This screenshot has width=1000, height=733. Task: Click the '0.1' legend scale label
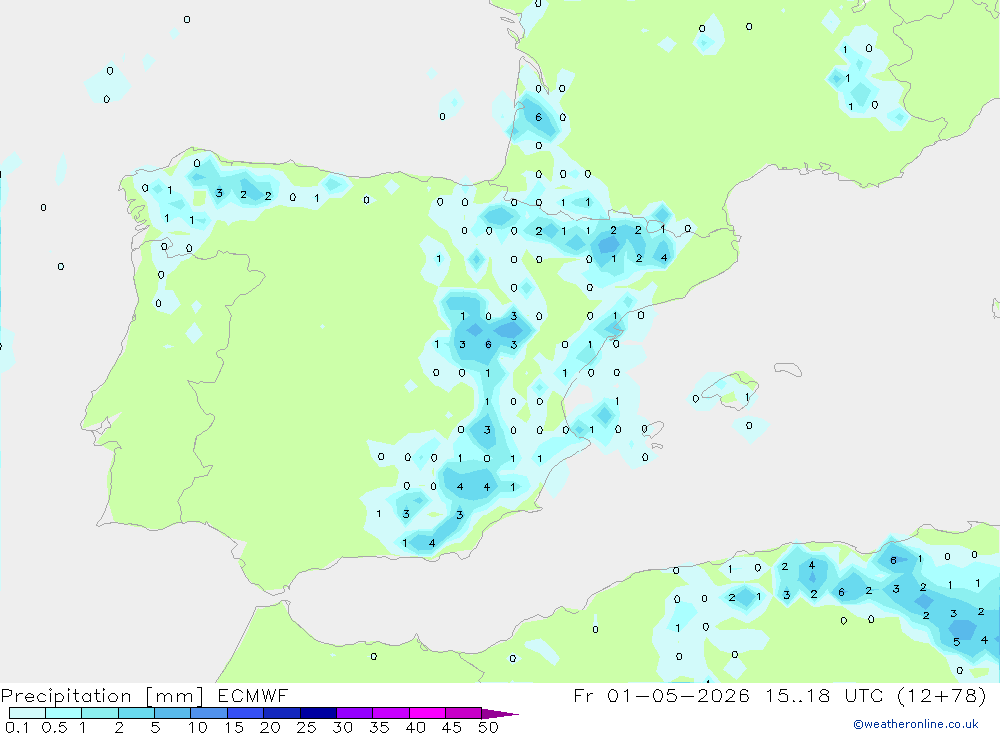(x=17, y=727)
